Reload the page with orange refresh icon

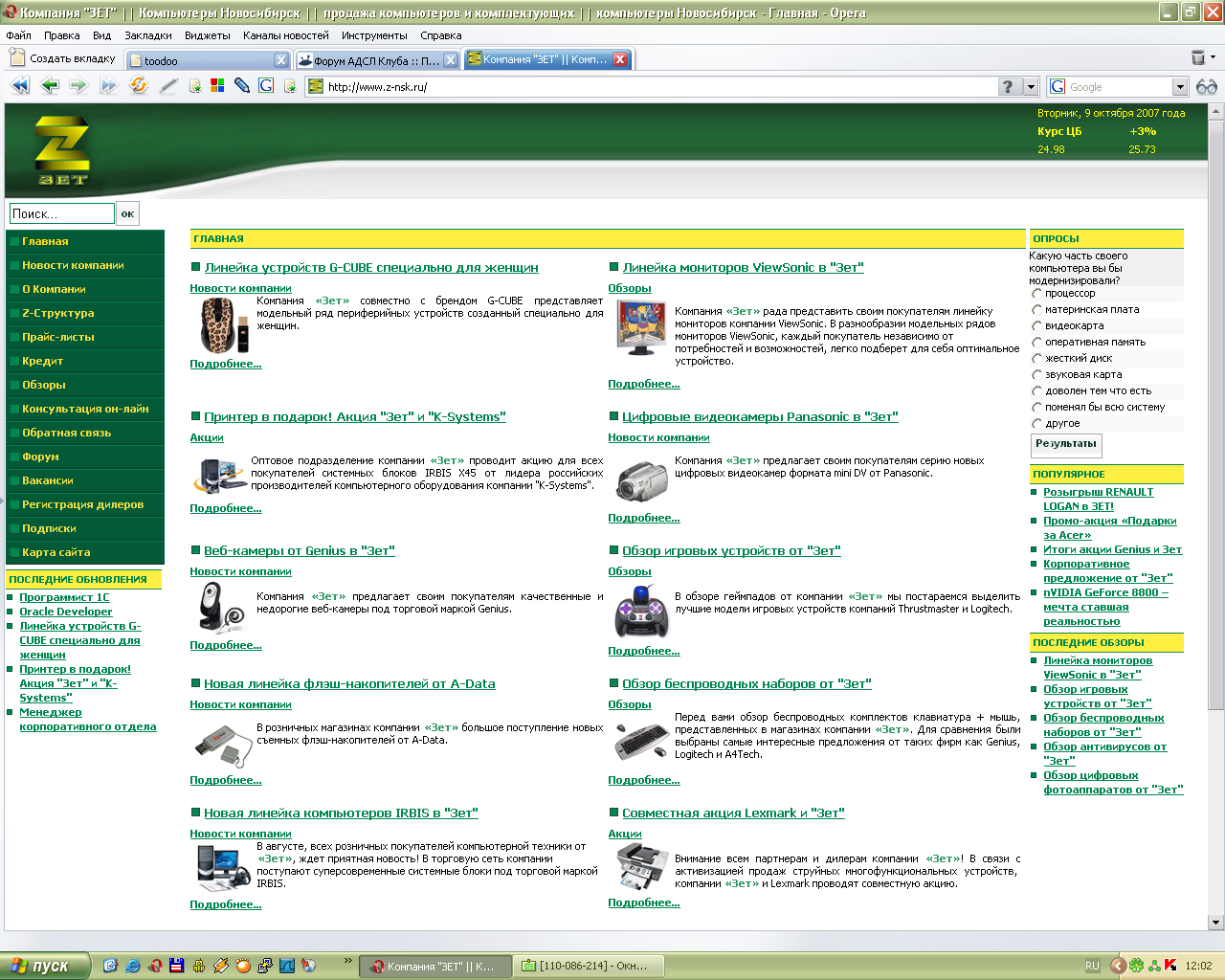click(x=139, y=85)
